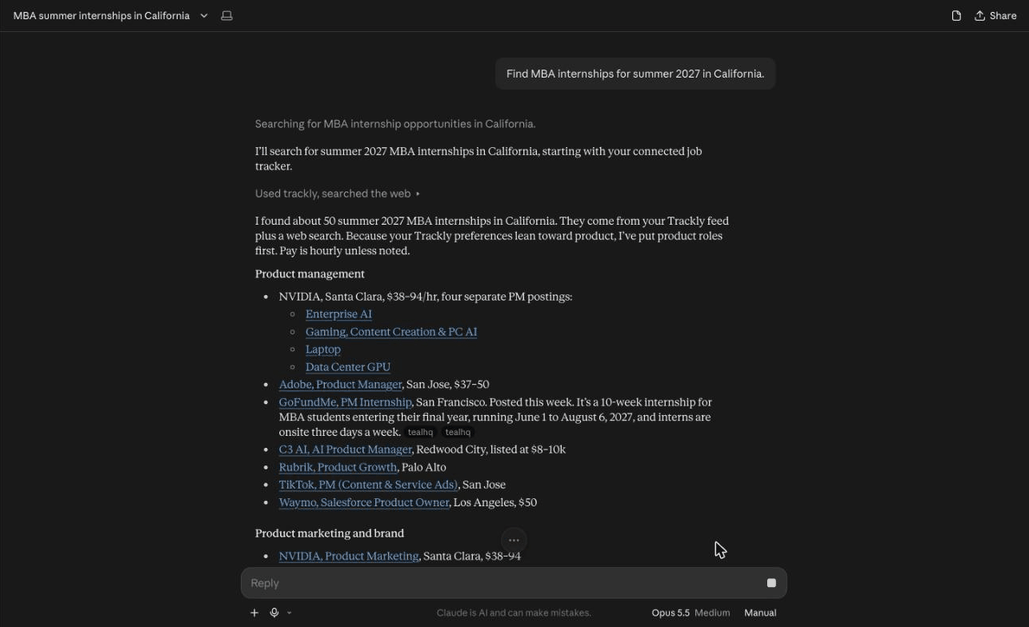Open the TikTok, PM (Content & Service Ads) link
This screenshot has width=1029, height=627.
[x=368, y=485]
